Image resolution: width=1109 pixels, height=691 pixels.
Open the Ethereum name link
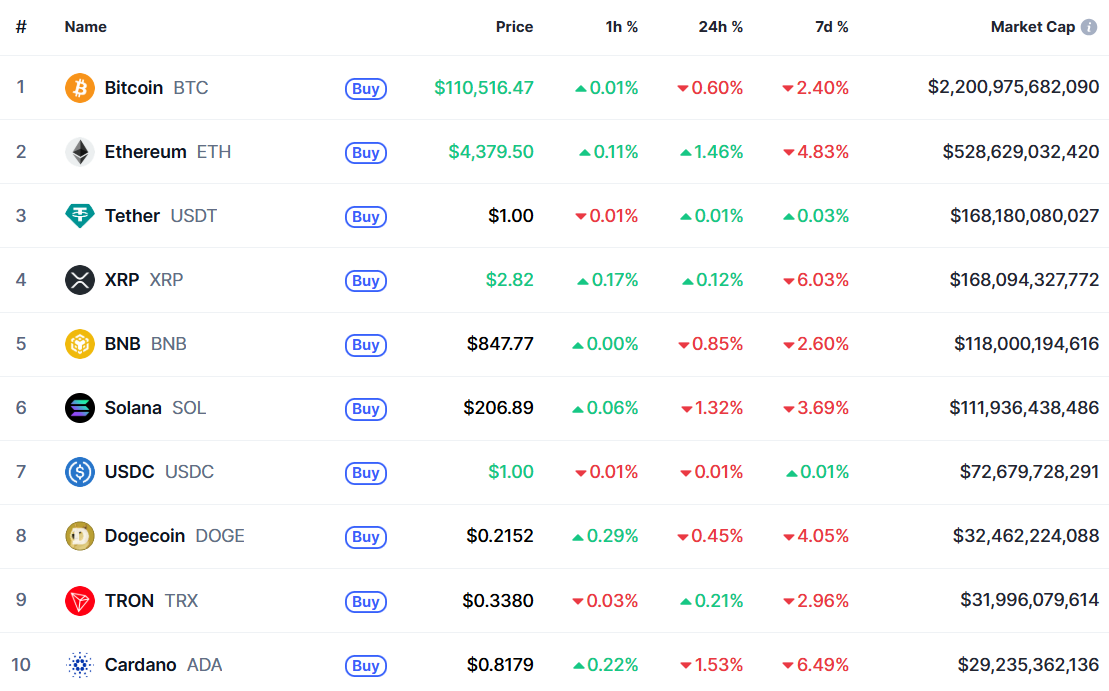tap(145, 152)
